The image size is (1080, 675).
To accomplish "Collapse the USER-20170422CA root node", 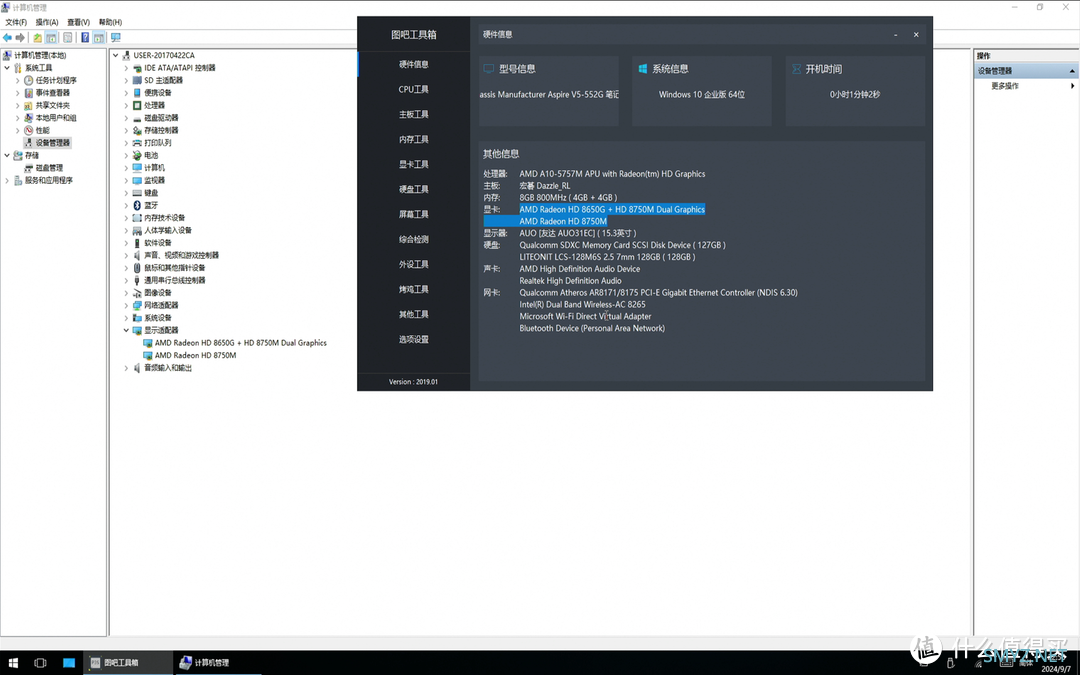I will point(115,55).
